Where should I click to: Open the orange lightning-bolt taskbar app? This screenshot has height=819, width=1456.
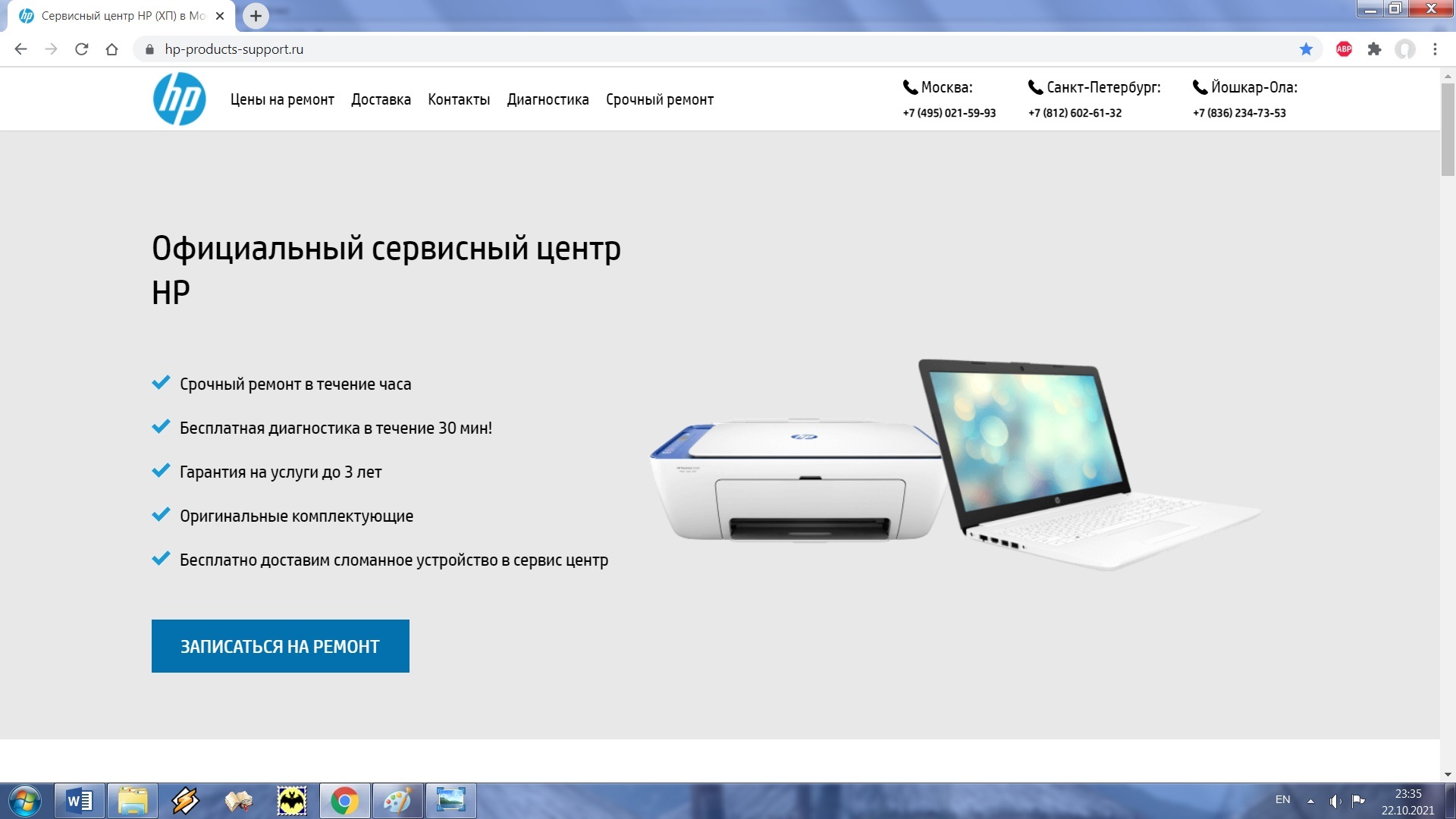pyautogui.click(x=185, y=801)
